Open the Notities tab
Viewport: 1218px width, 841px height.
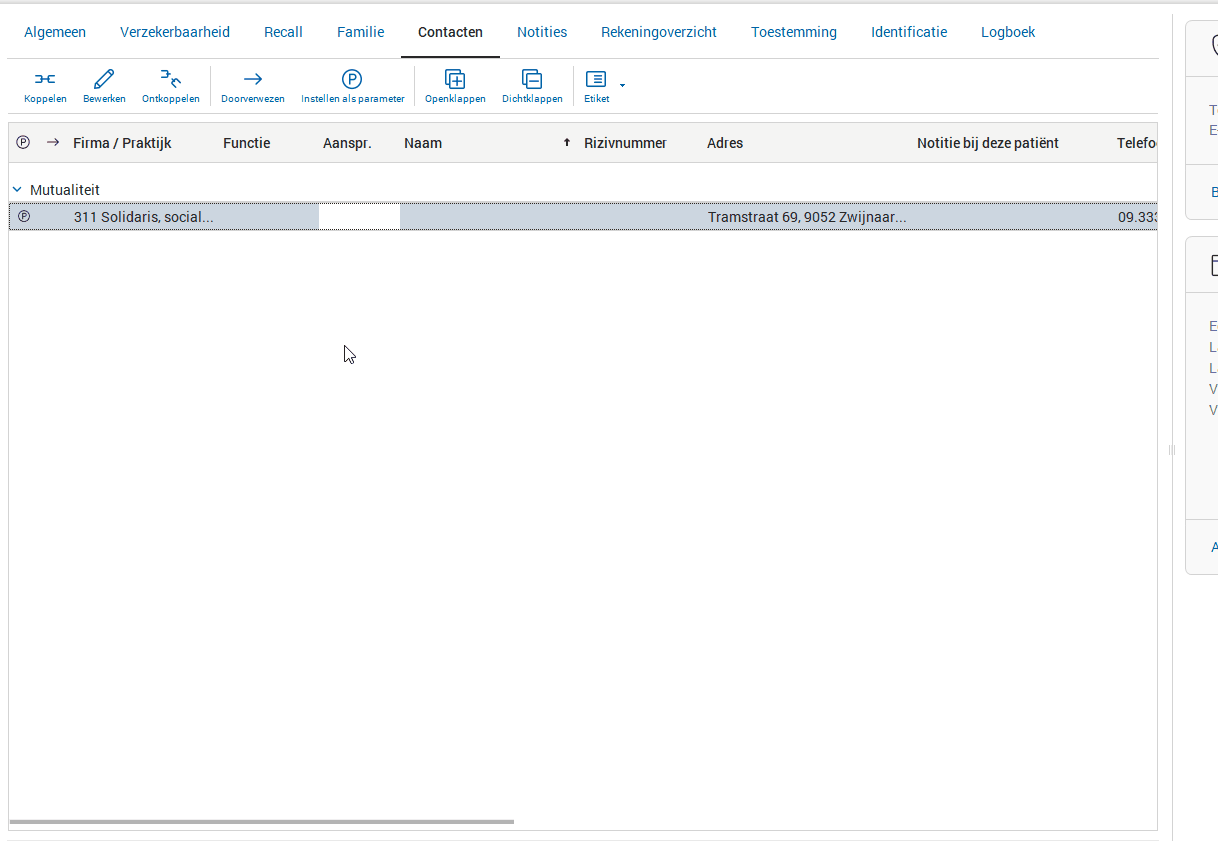542,32
